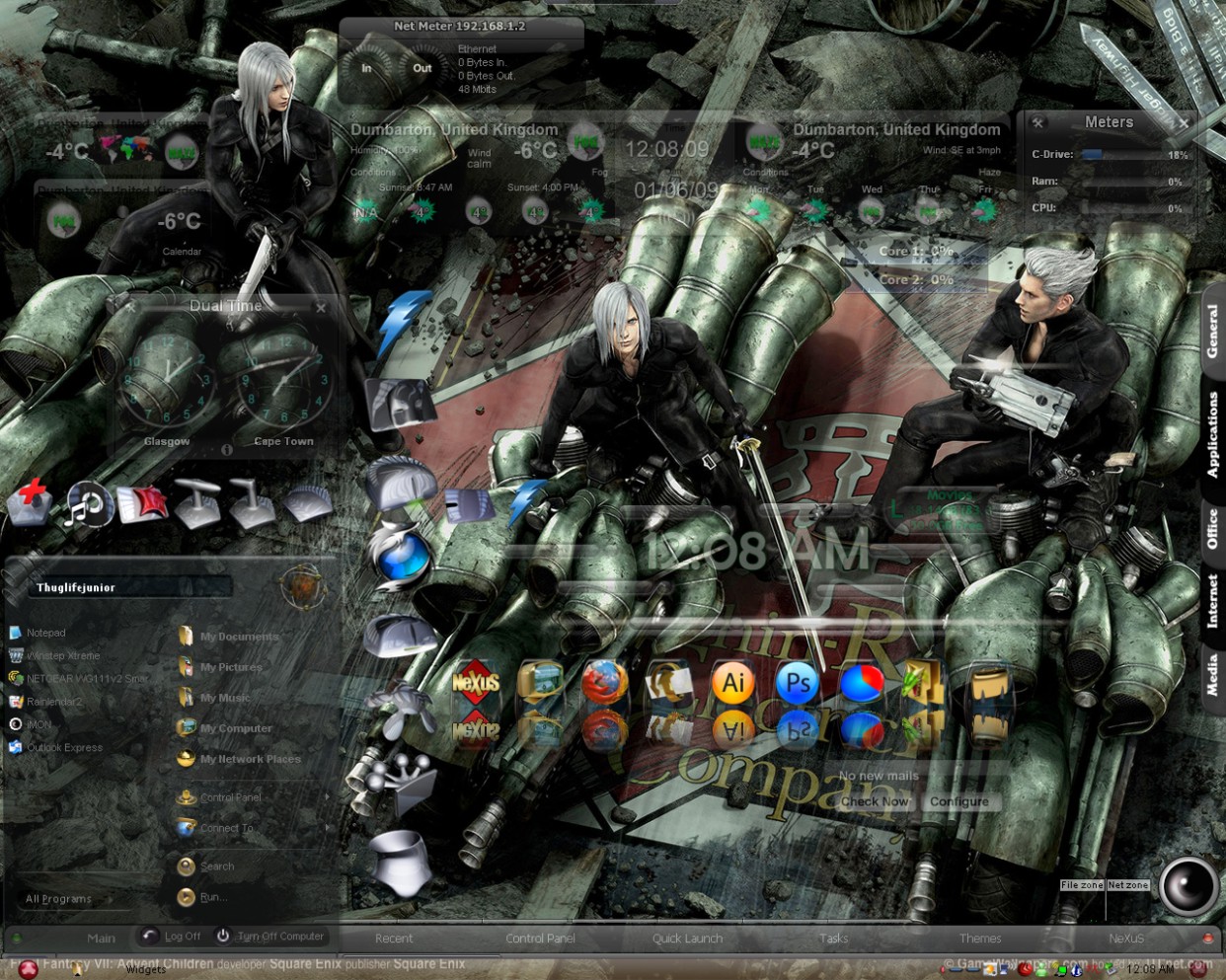The width and height of the screenshot is (1226, 980).
Task: Click the red NeXuS logo dock icon
Action: [x=475, y=683]
